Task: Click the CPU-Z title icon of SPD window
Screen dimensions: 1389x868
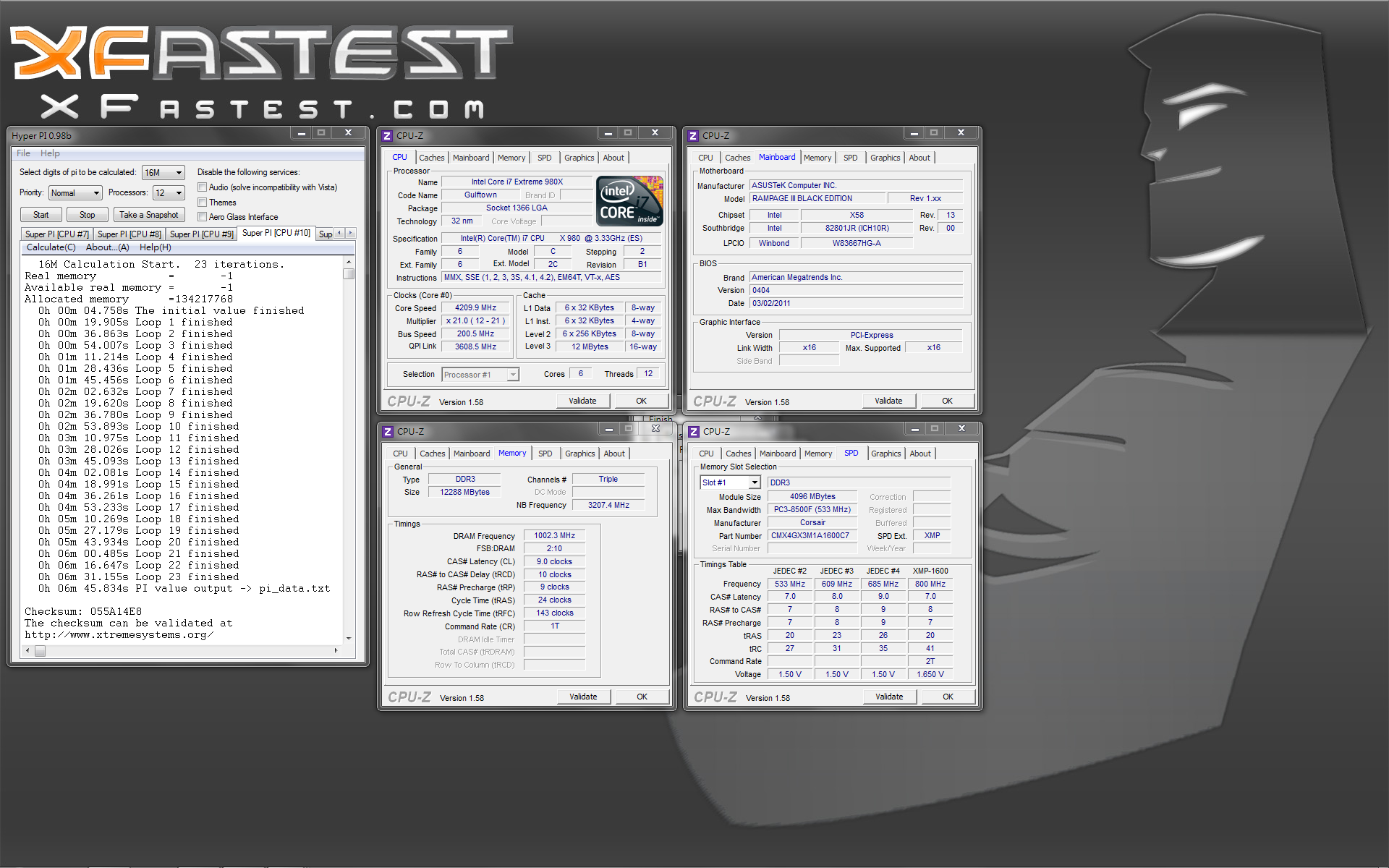Action: (694, 431)
